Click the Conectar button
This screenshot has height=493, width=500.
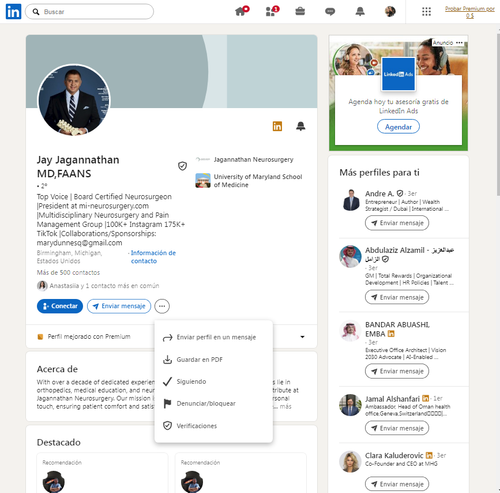60,306
